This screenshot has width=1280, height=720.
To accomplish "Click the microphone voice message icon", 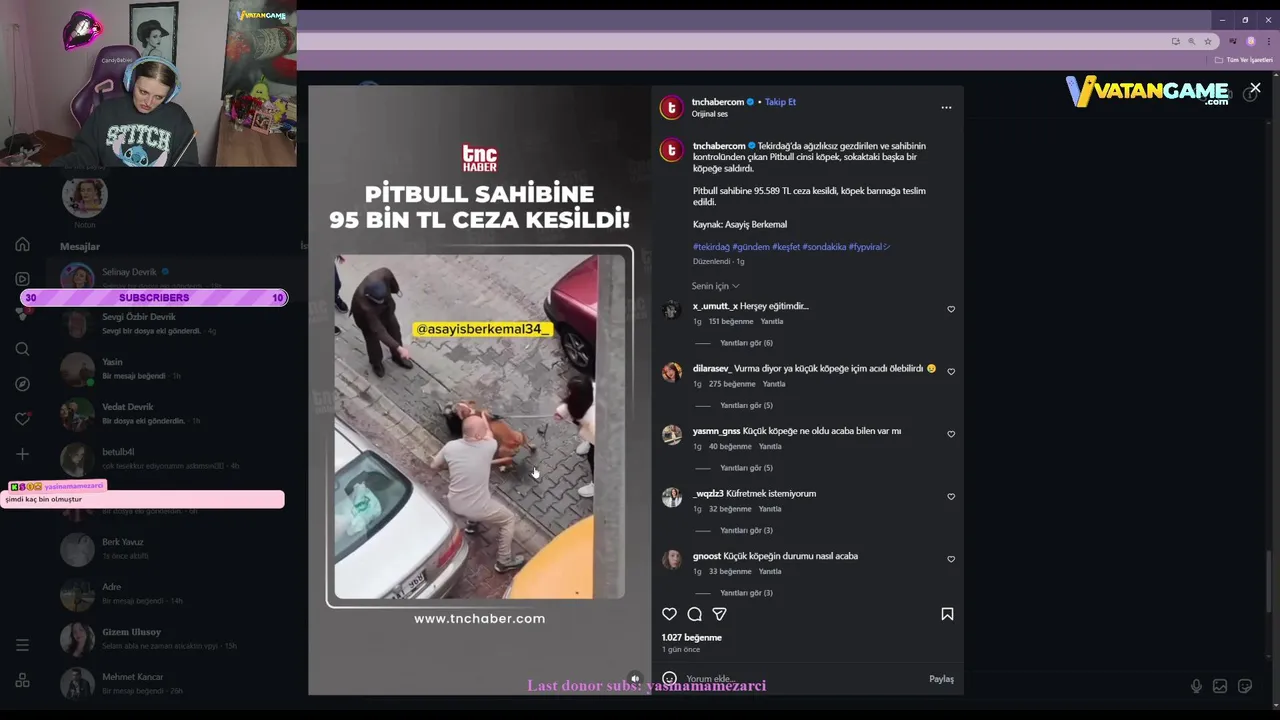I will click(1196, 686).
